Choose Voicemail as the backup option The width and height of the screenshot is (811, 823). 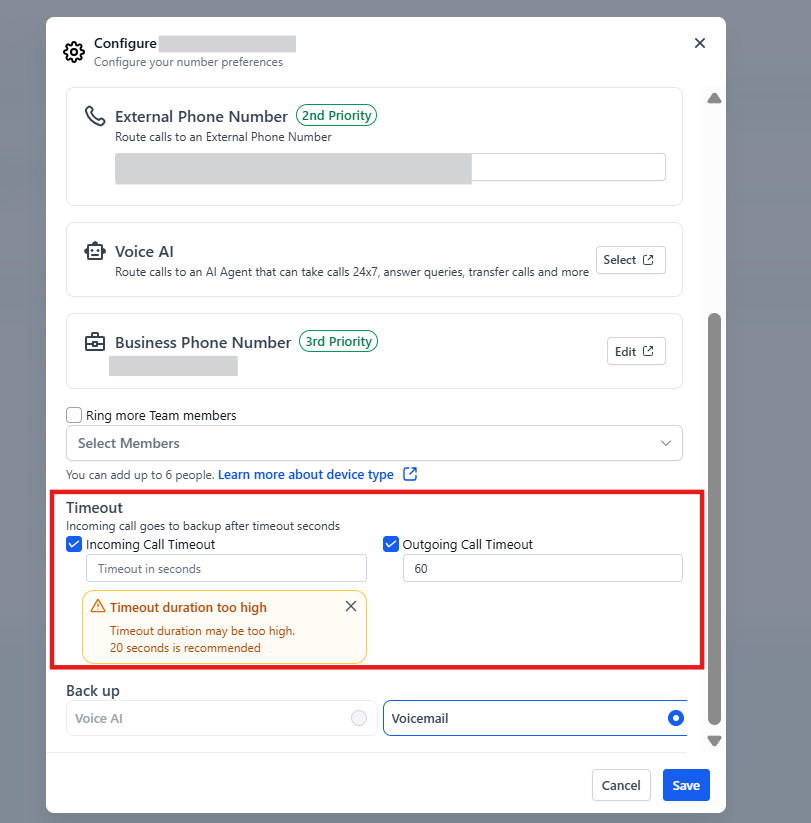[x=676, y=718]
